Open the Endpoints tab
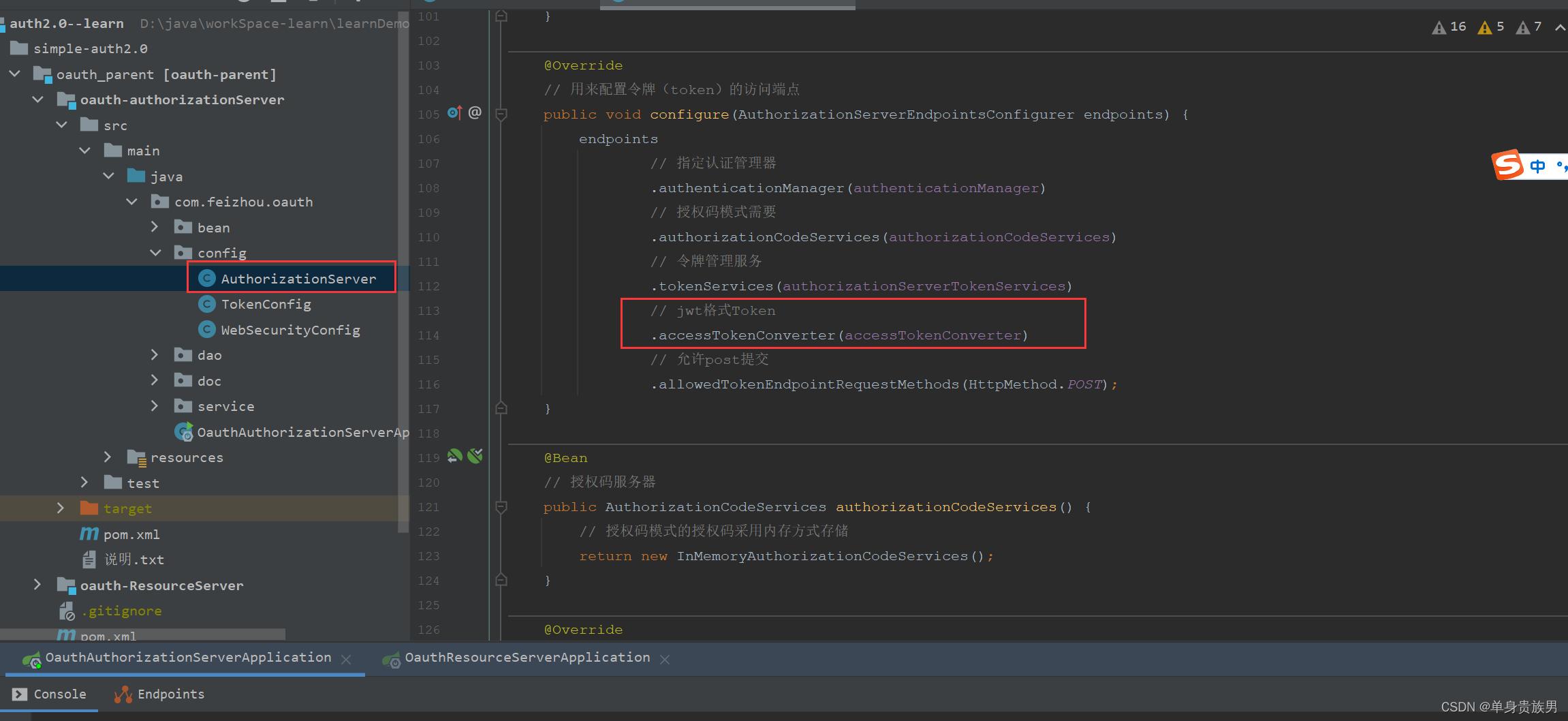1568x721 pixels. pyautogui.click(x=160, y=694)
